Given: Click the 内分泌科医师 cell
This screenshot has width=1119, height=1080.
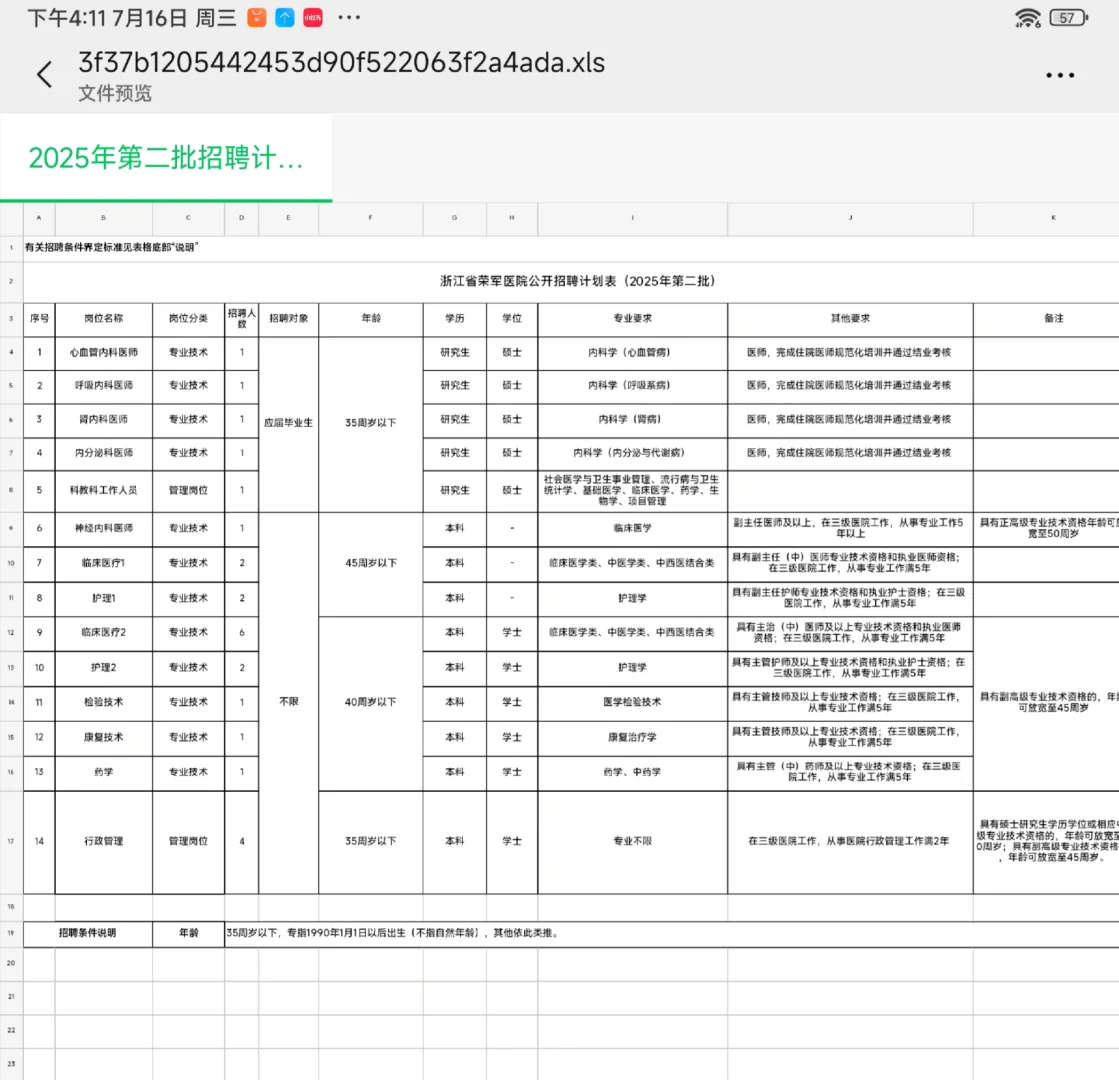Looking at the screenshot, I should [x=103, y=453].
